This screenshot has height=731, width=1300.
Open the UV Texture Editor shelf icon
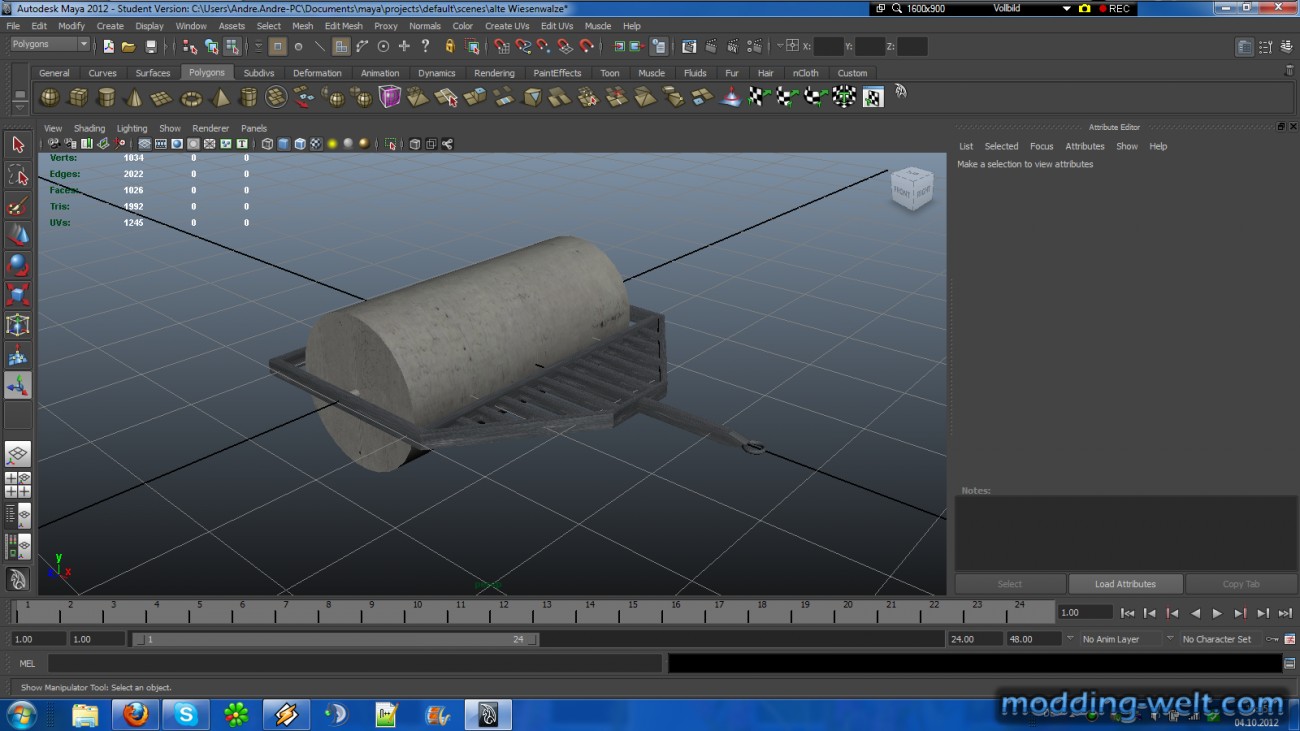coord(873,97)
